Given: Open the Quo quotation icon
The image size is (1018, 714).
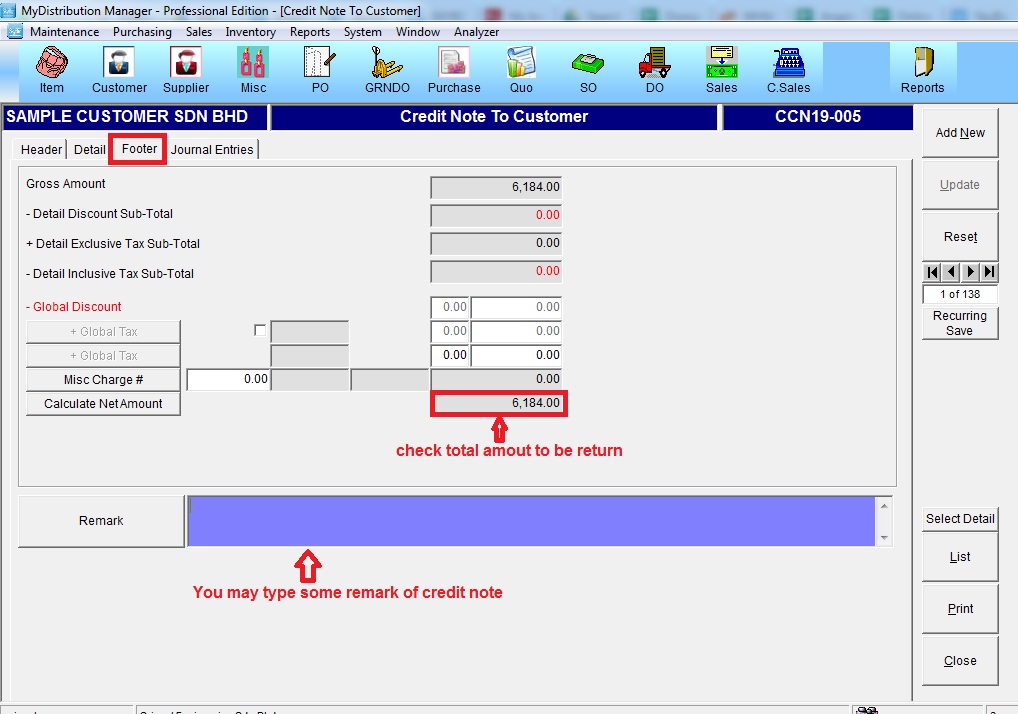Looking at the screenshot, I should pyautogui.click(x=521, y=70).
